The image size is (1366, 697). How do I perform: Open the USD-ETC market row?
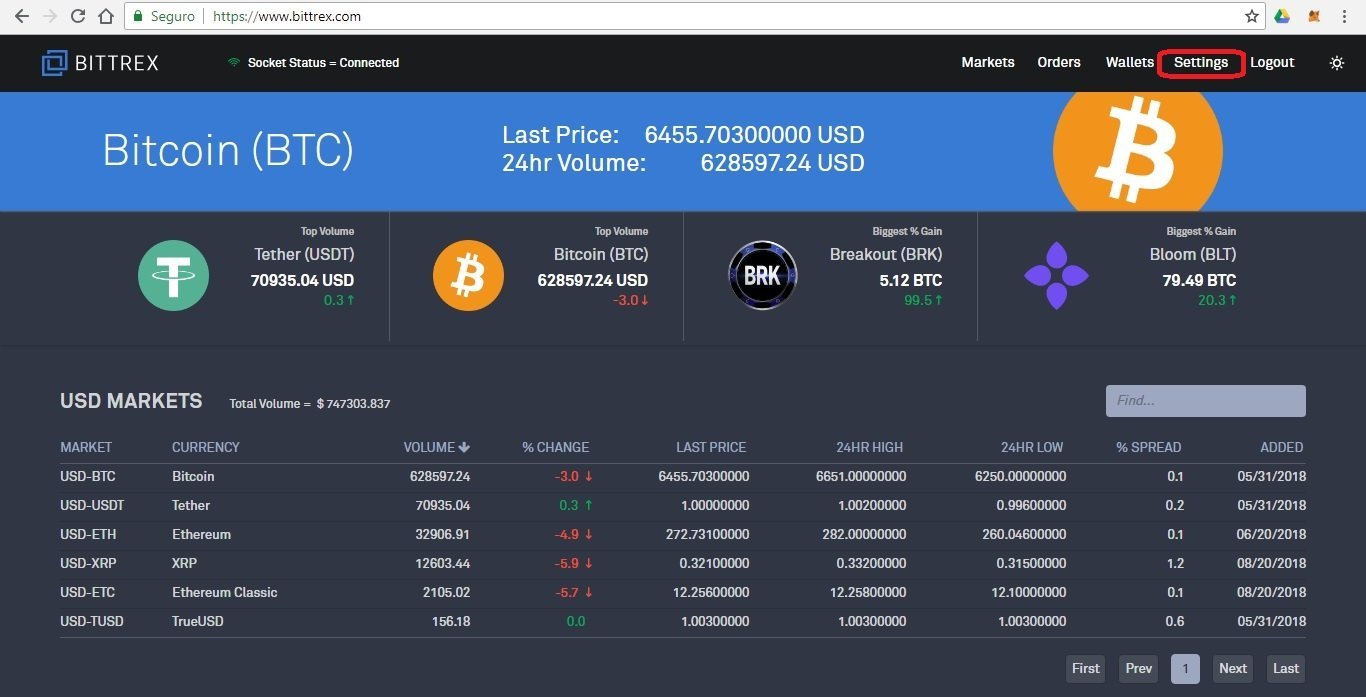(x=683, y=593)
